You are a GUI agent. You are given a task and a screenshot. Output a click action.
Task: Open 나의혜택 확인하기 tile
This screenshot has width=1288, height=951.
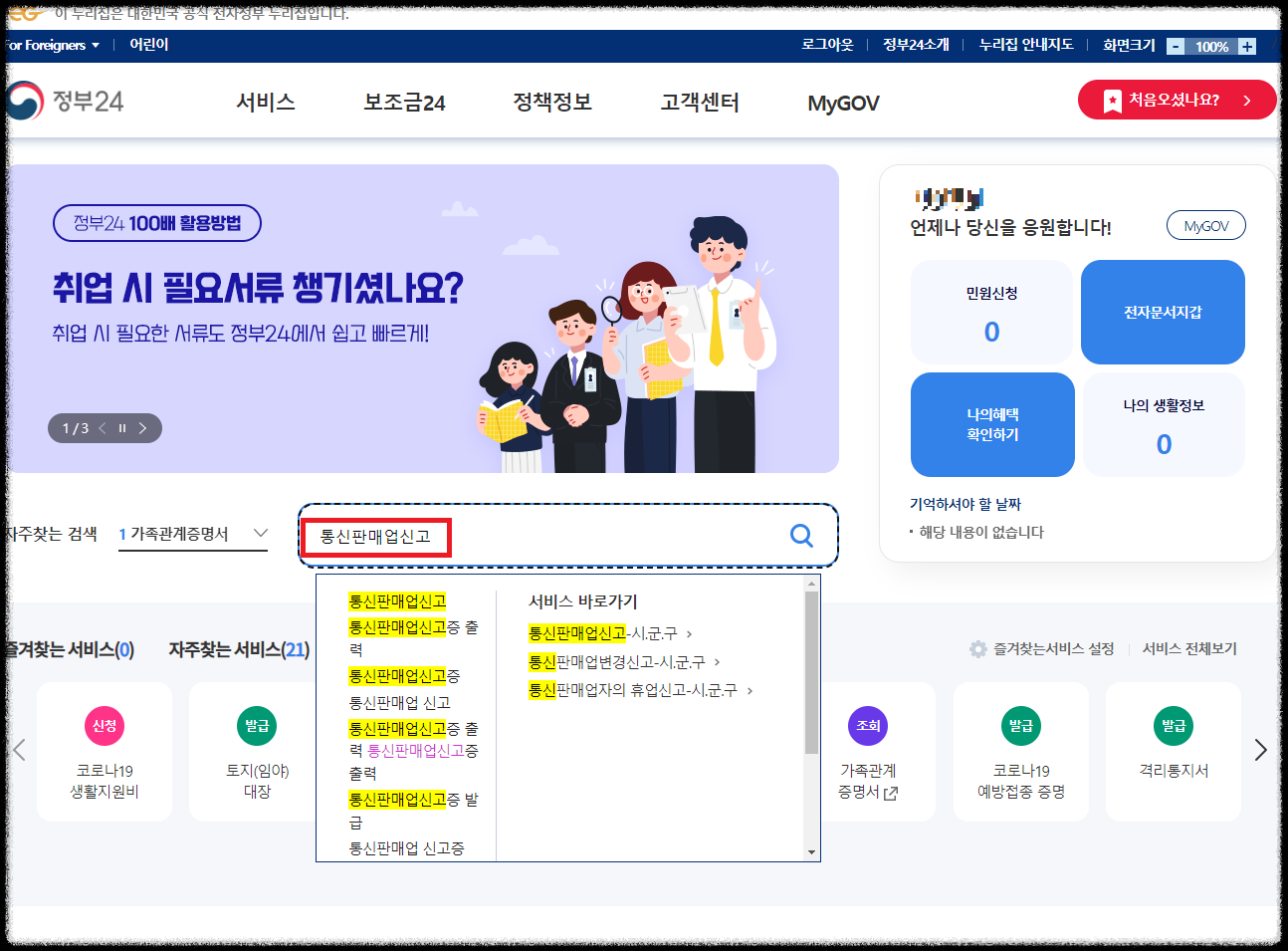pyautogui.click(x=992, y=425)
